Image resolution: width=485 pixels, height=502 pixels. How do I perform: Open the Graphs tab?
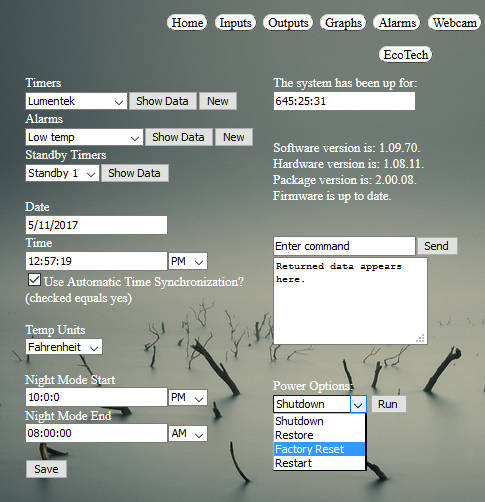click(x=343, y=23)
